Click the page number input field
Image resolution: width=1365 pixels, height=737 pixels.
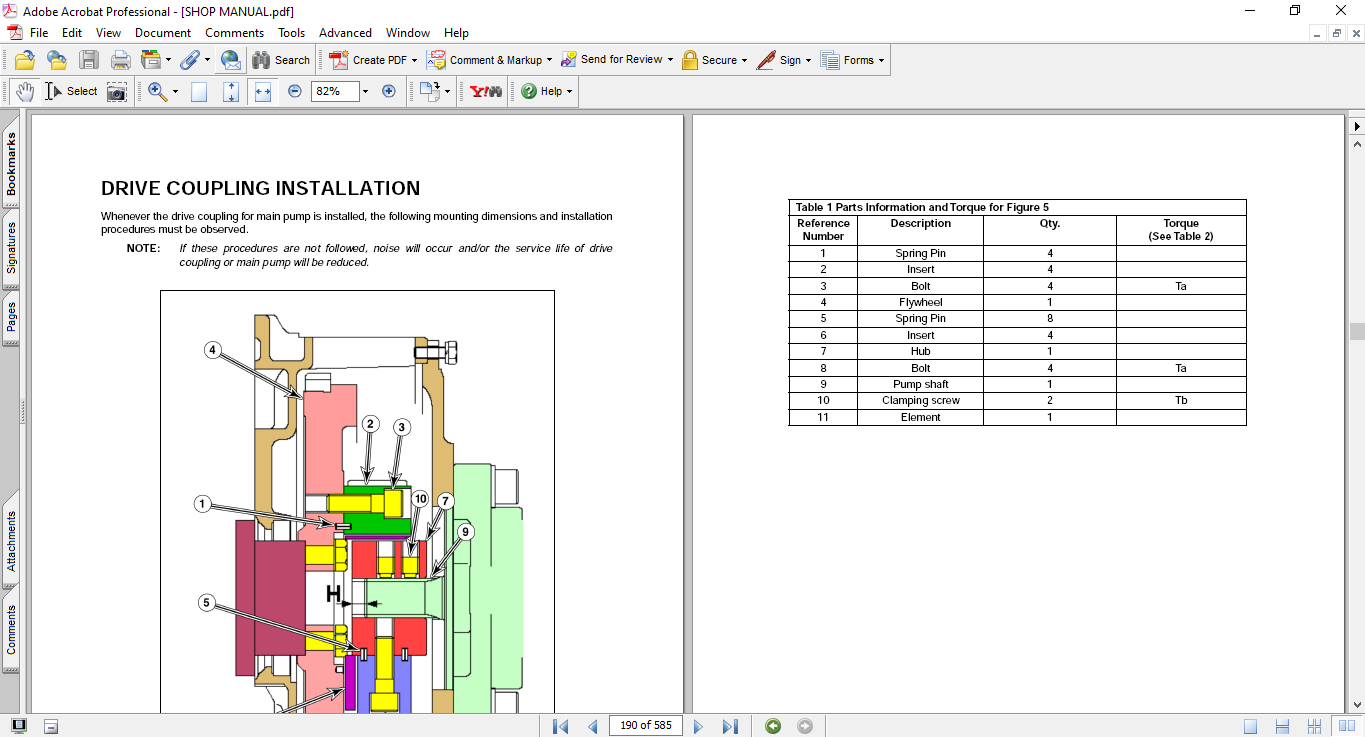645,726
